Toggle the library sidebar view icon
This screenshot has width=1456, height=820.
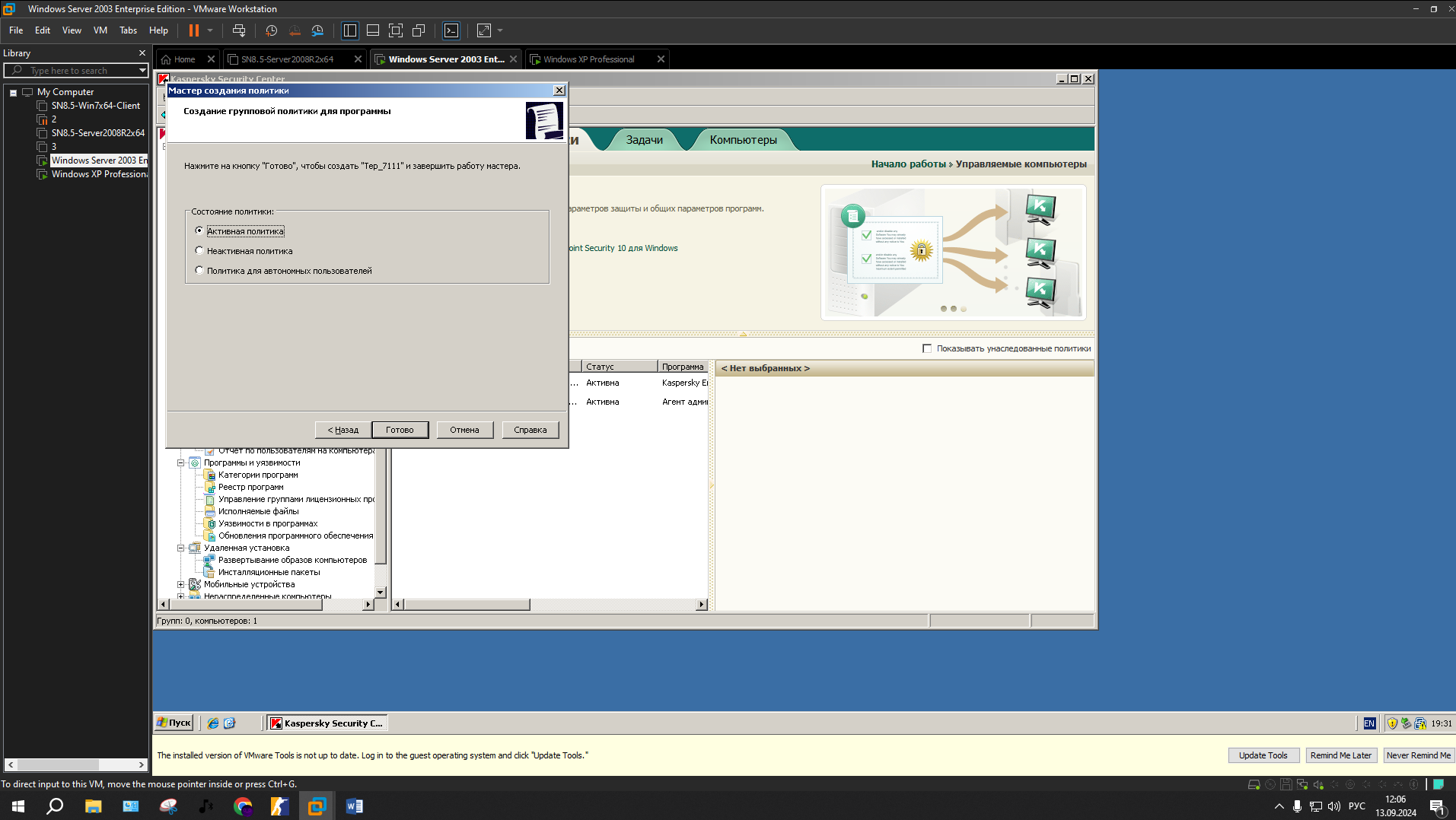point(350,30)
